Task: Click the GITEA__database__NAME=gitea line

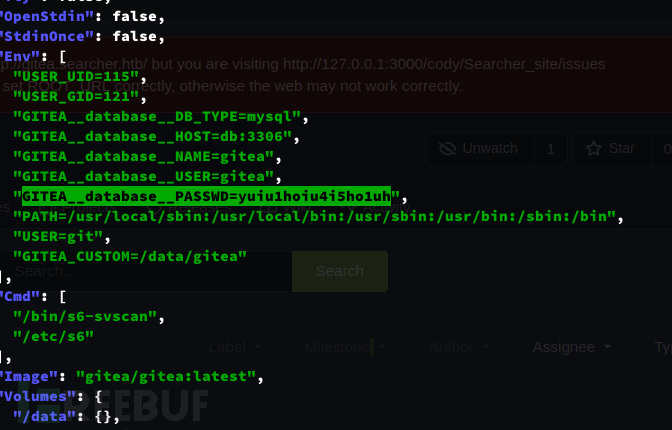Action: pos(143,156)
